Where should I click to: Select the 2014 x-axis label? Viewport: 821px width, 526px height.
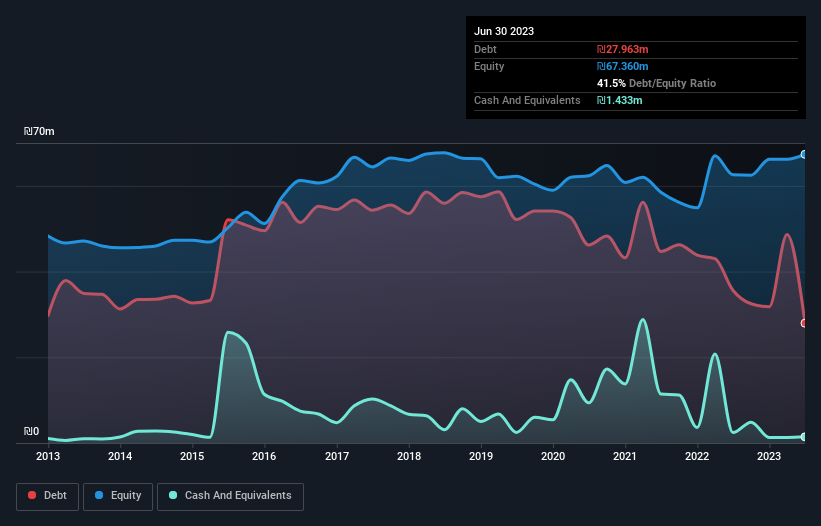120,456
